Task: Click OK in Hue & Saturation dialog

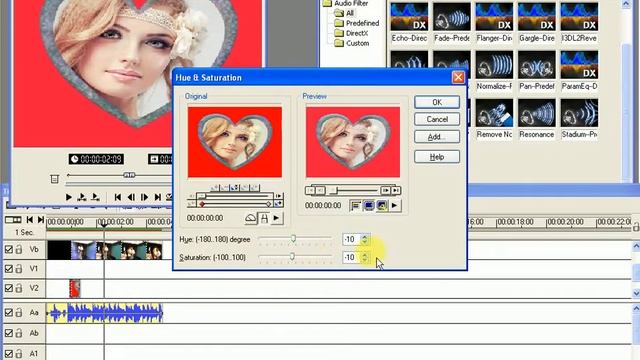Action: (x=437, y=102)
